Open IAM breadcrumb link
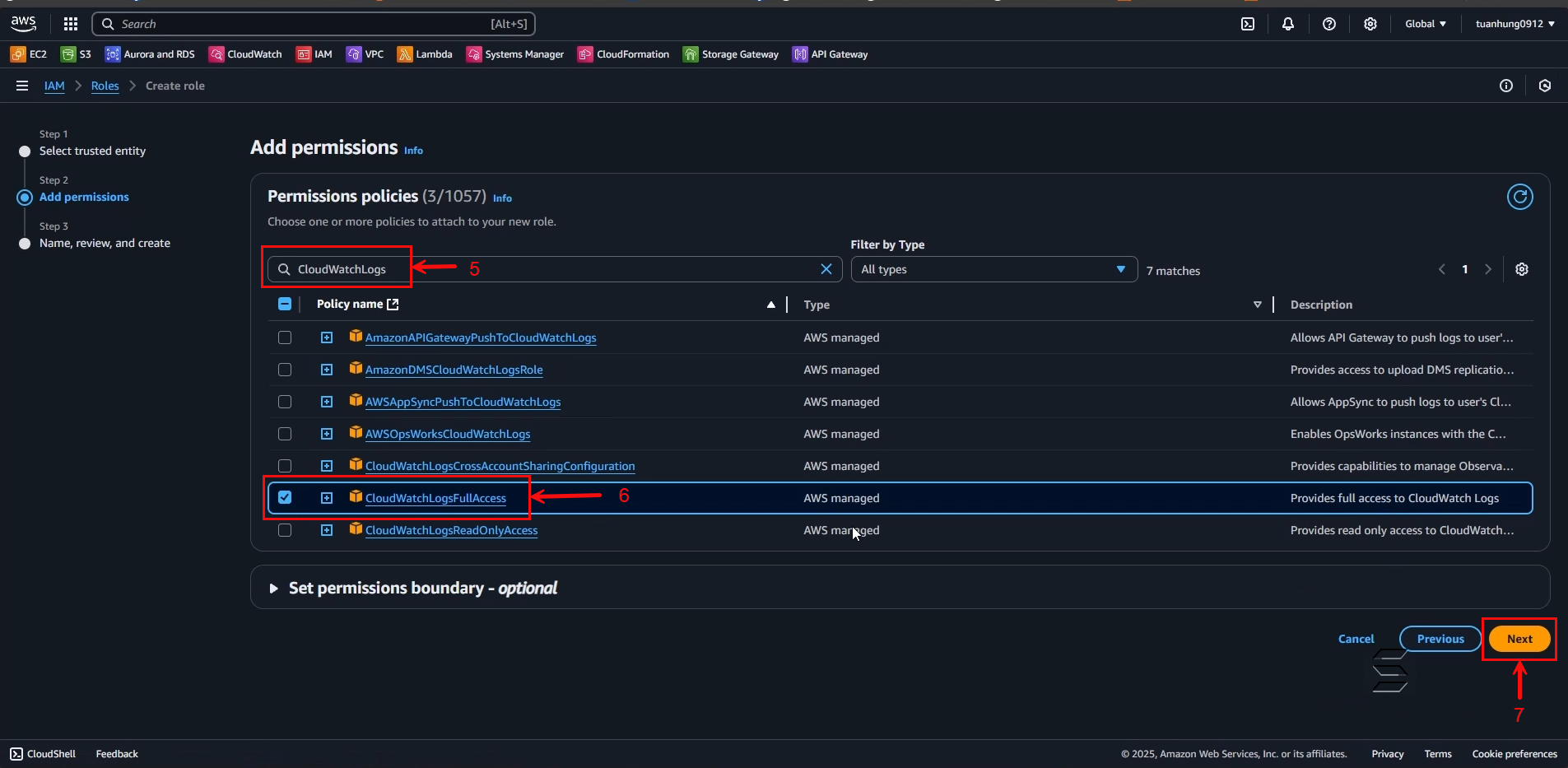The height and width of the screenshot is (768, 1568). [x=54, y=86]
